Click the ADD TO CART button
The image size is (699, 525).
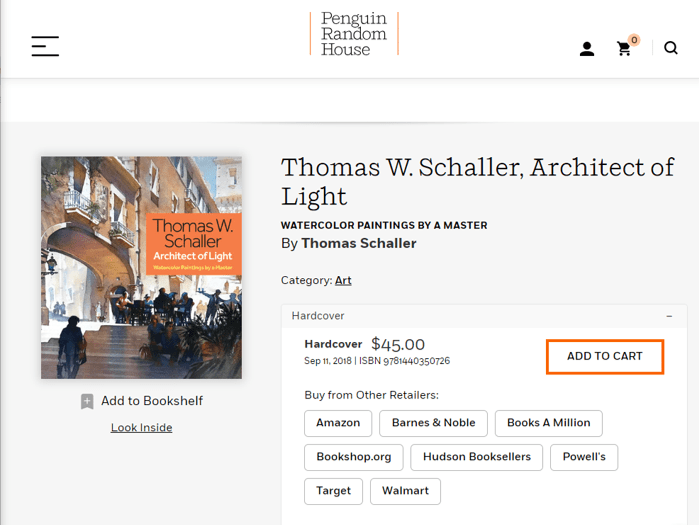click(604, 357)
